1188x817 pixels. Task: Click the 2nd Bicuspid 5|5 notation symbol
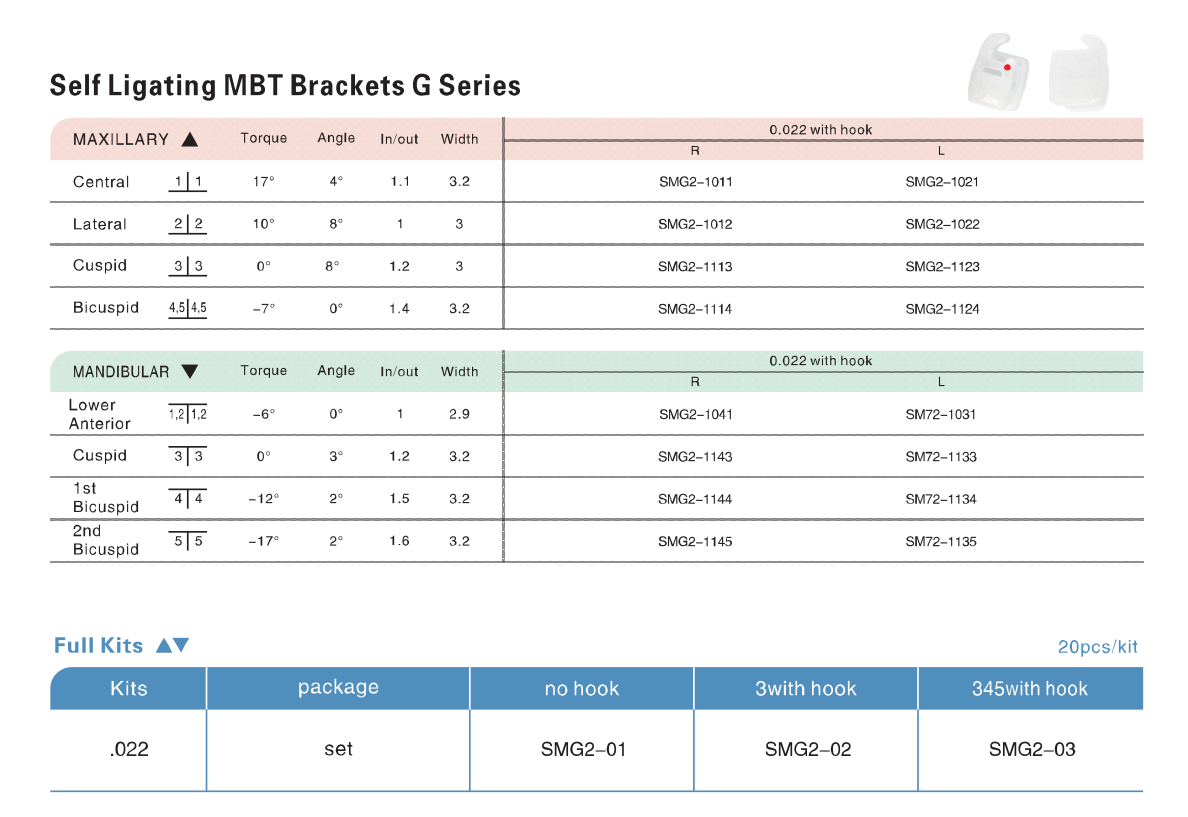coord(188,541)
